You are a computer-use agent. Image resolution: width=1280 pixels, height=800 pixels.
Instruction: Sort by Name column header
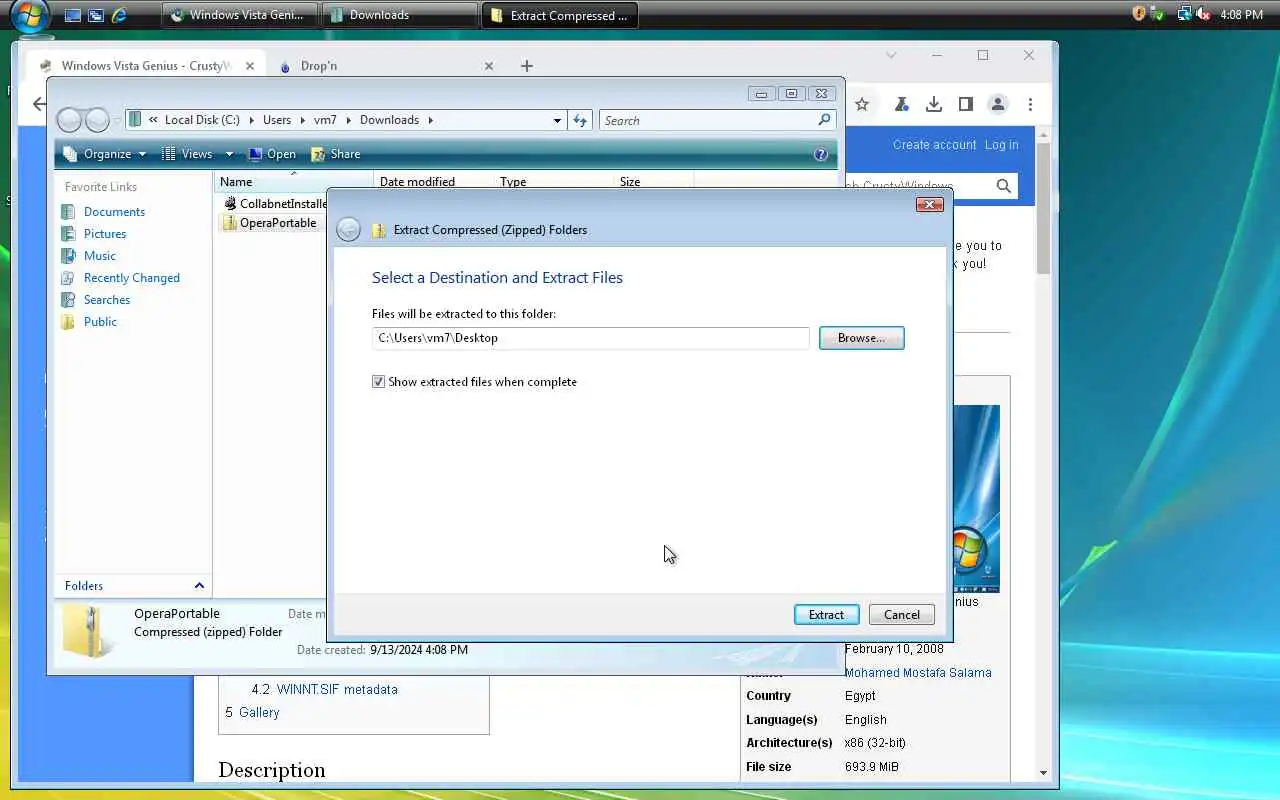coord(294,182)
